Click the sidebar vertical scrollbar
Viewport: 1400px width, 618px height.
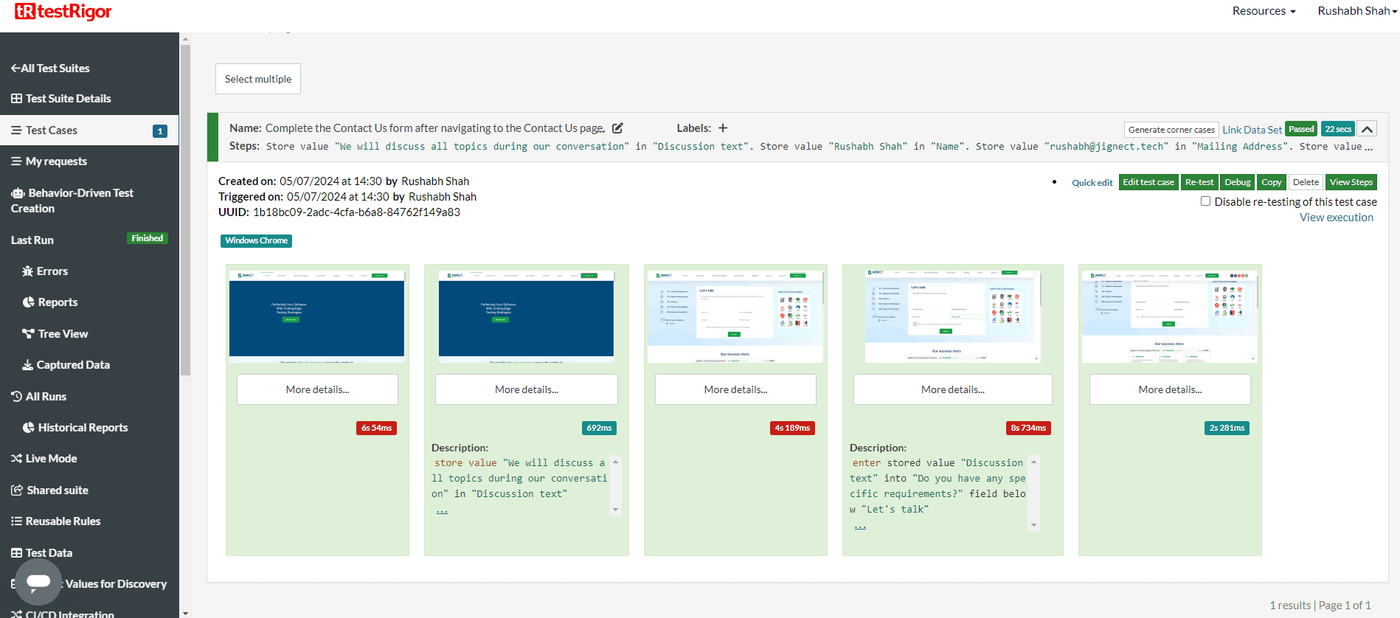[x=184, y=210]
